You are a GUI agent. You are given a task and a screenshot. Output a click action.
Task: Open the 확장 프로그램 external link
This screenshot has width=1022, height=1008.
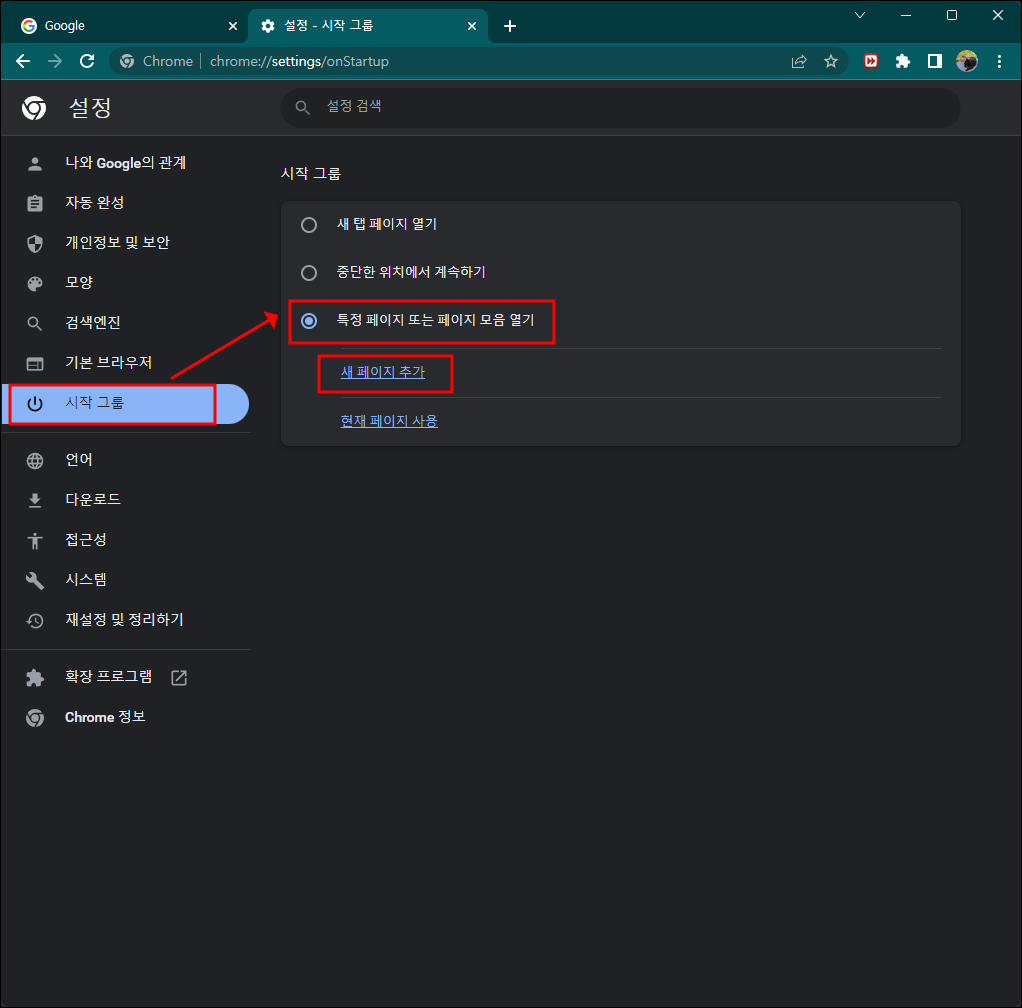[178, 677]
